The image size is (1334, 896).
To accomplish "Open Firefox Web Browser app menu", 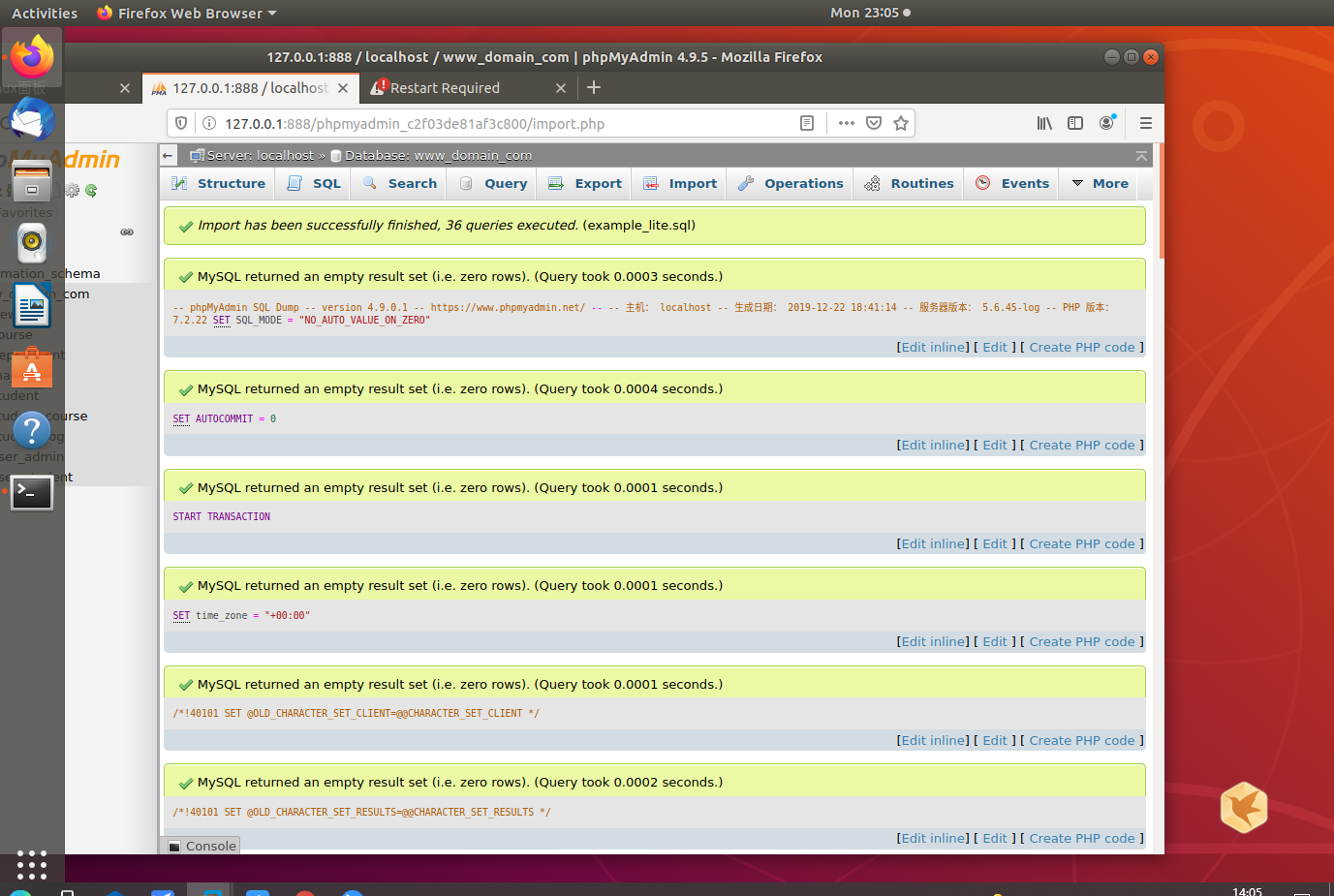I will [x=187, y=13].
